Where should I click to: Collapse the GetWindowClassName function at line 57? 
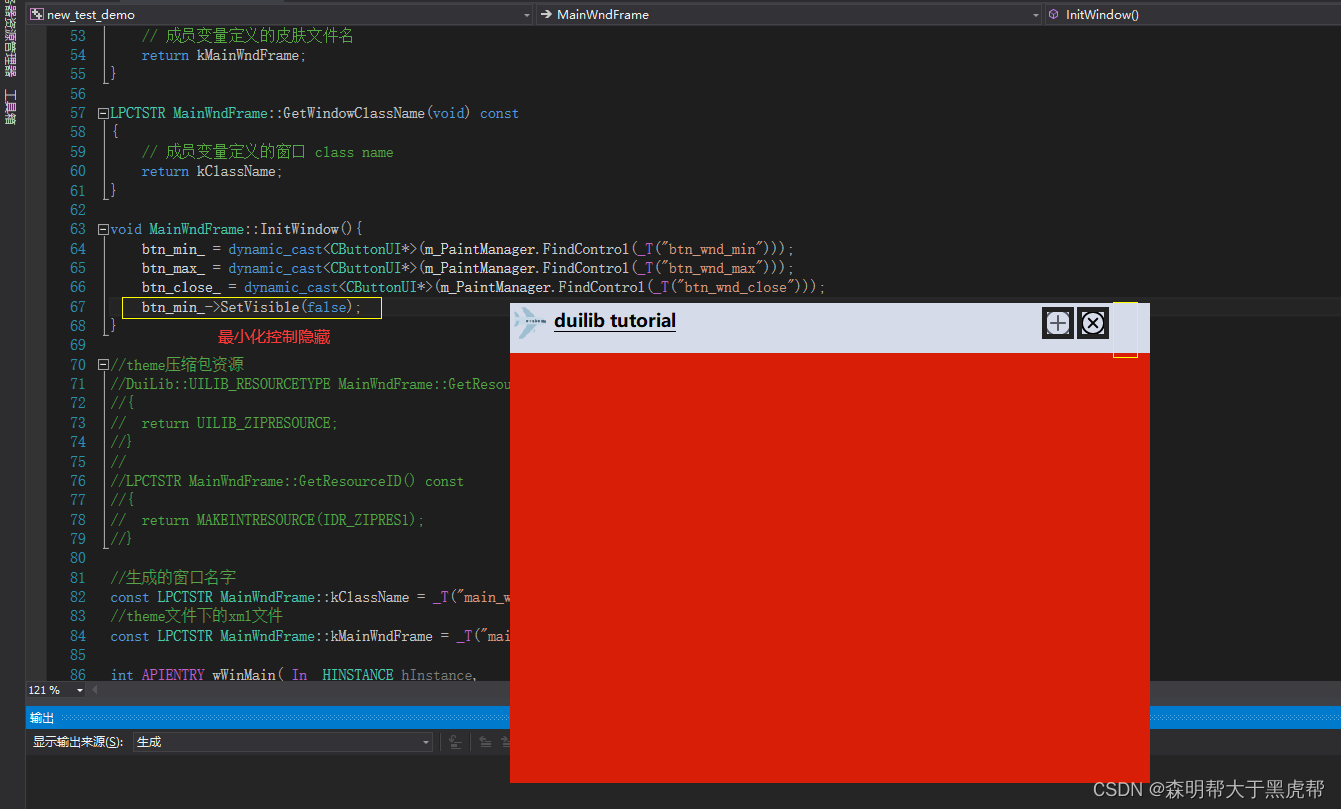[103, 114]
